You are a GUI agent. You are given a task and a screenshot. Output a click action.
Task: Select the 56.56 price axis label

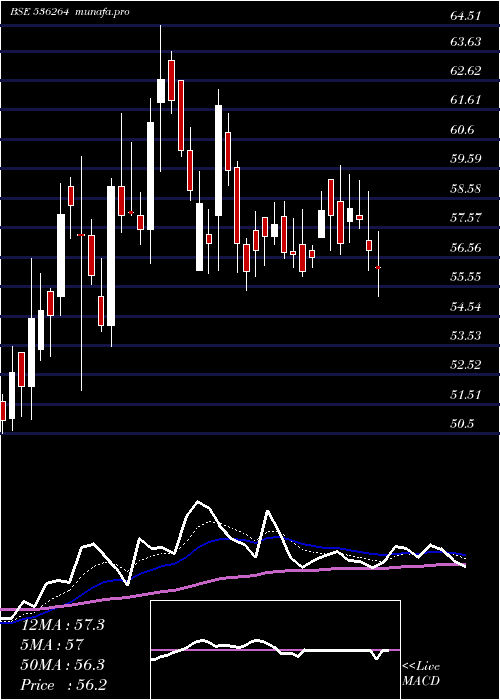466,247
